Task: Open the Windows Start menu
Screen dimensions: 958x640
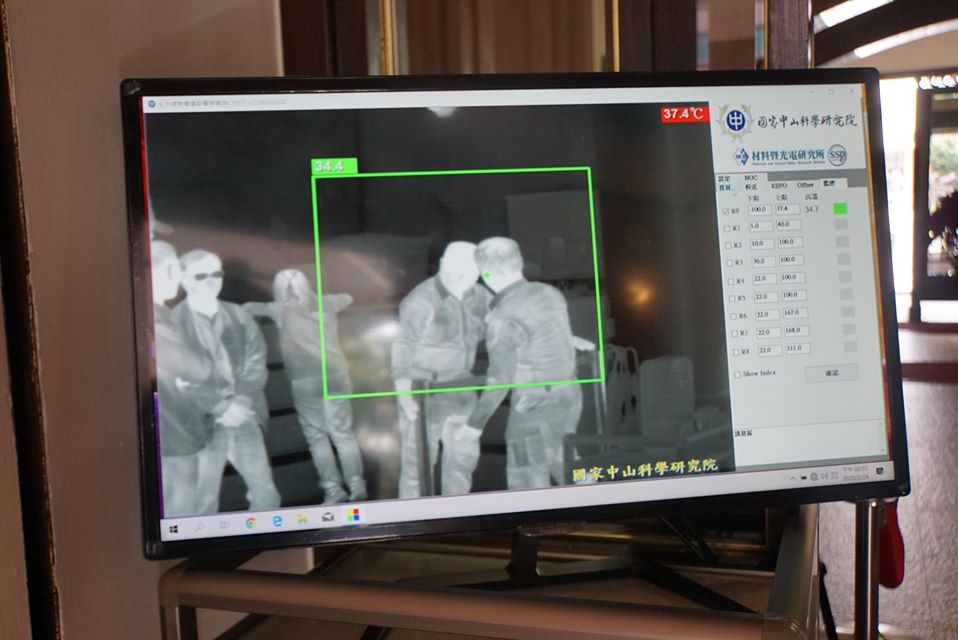Action: coord(173,527)
